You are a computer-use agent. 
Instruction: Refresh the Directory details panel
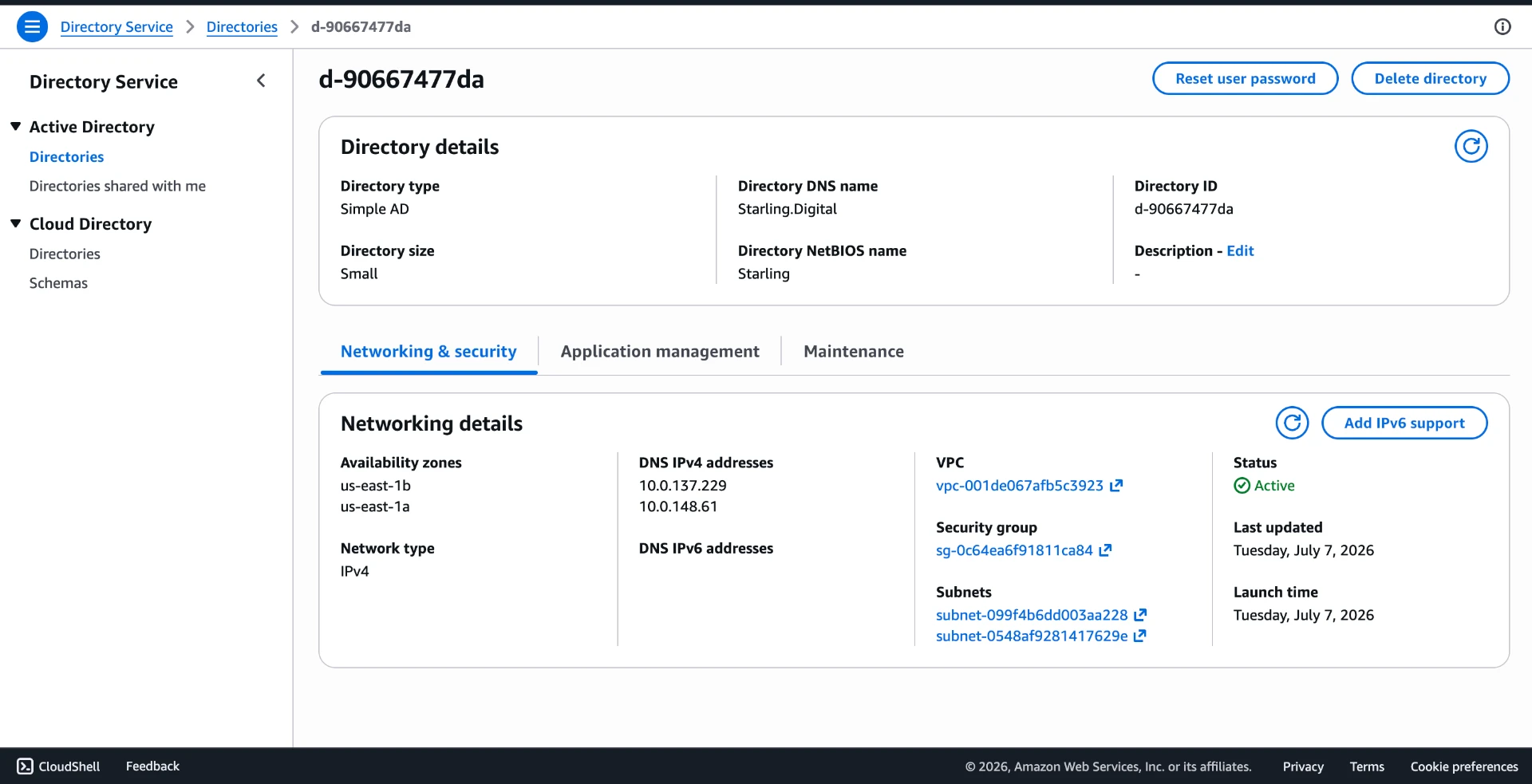click(1471, 146)
